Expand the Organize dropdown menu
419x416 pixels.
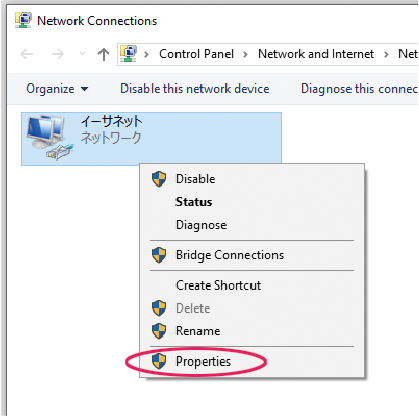click(57, 89)
